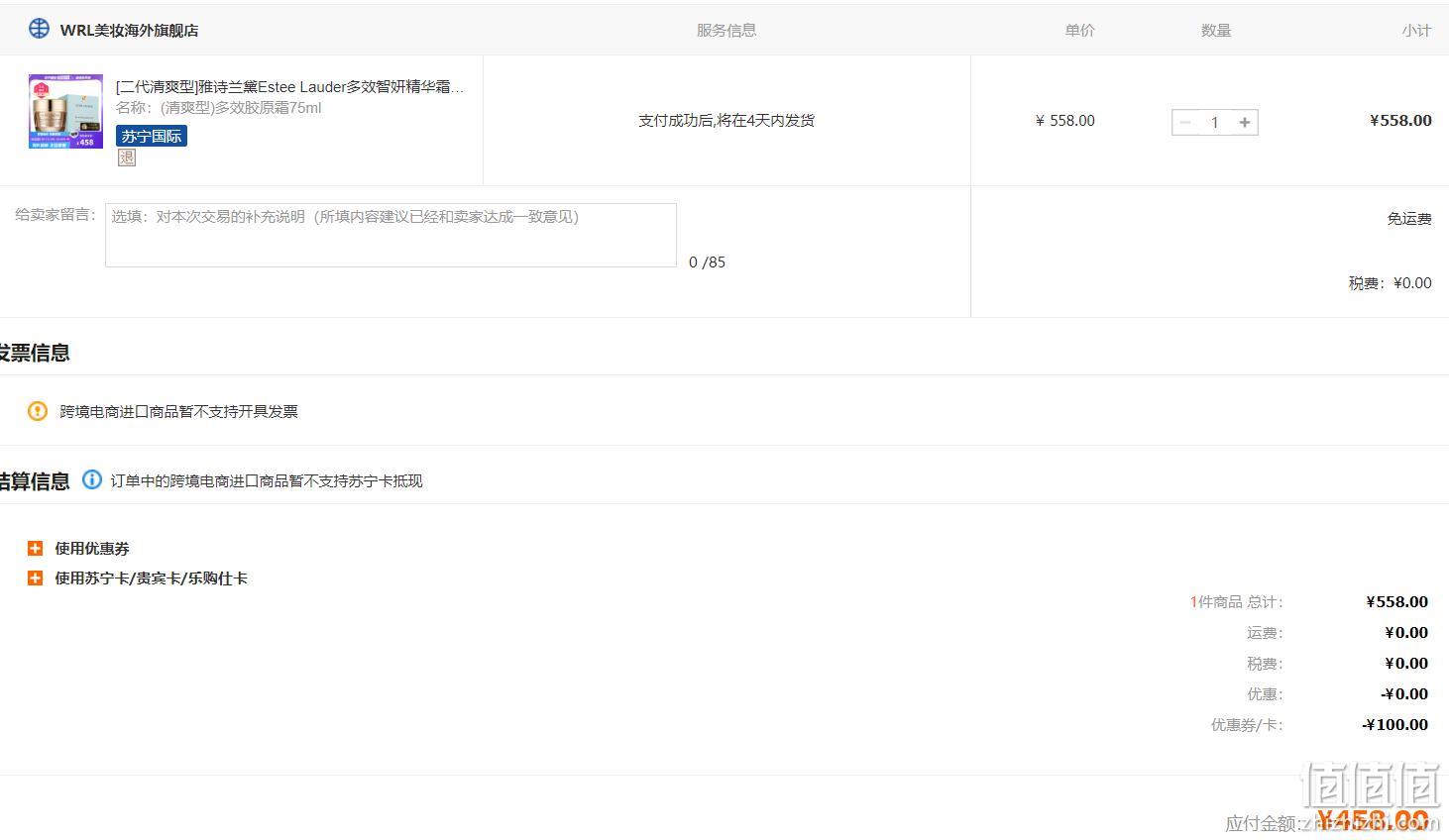Open the Estee Lauder product thumbnail
Image resolution: width=1449 pixels, height=840 pixels.
[66, 111]
